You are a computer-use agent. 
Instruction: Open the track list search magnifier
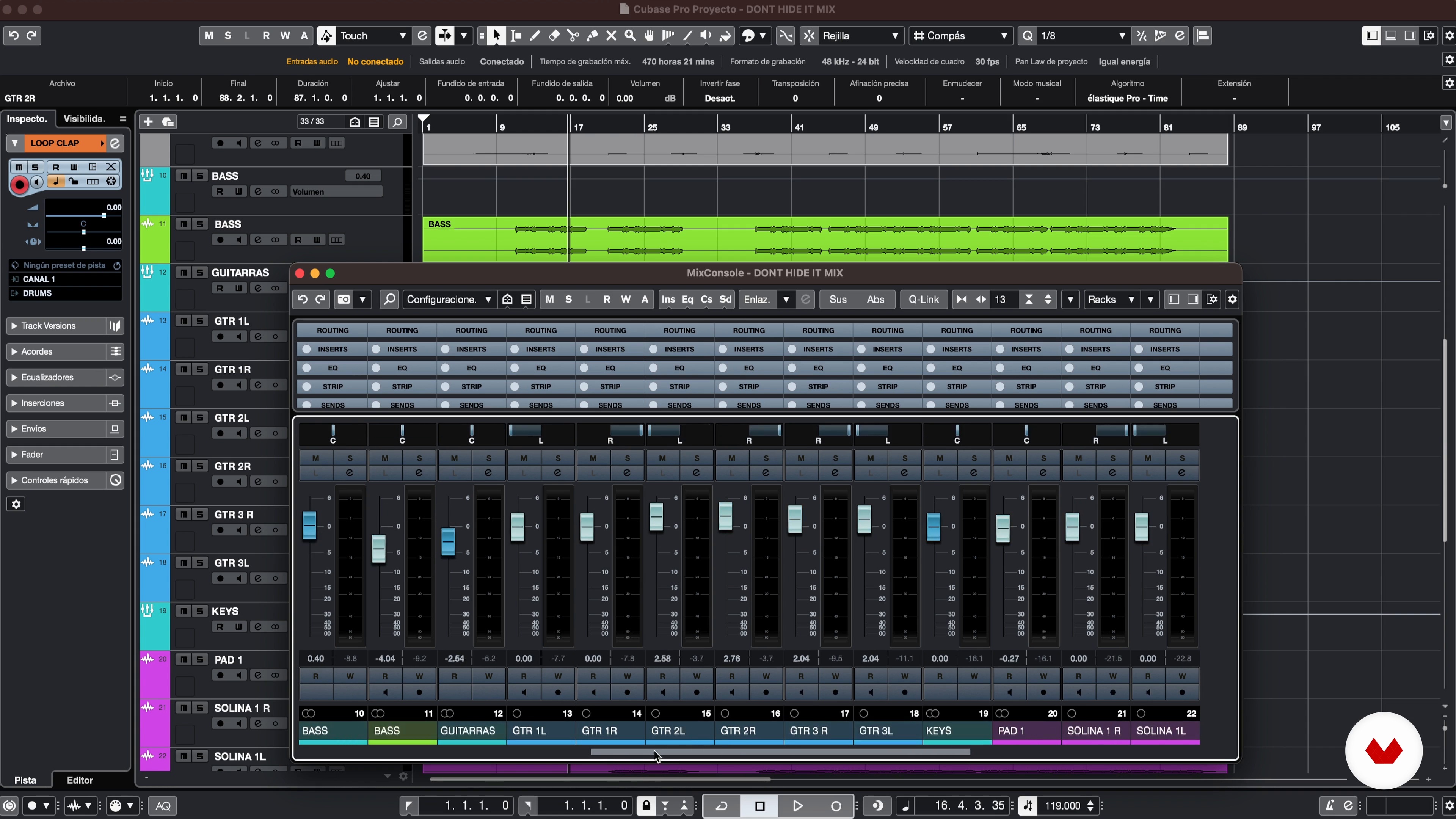(397, 121)
